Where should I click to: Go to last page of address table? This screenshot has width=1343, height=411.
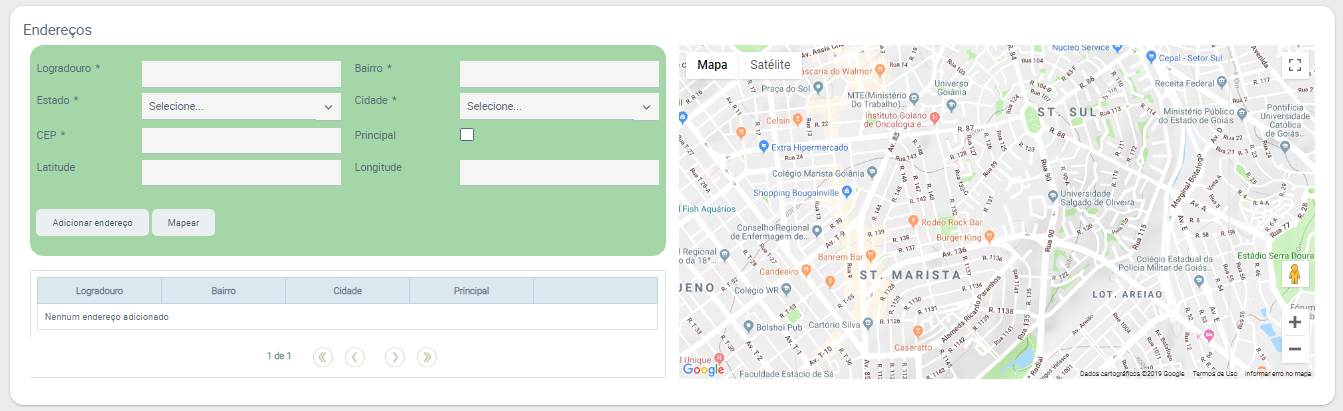[427, 357]
